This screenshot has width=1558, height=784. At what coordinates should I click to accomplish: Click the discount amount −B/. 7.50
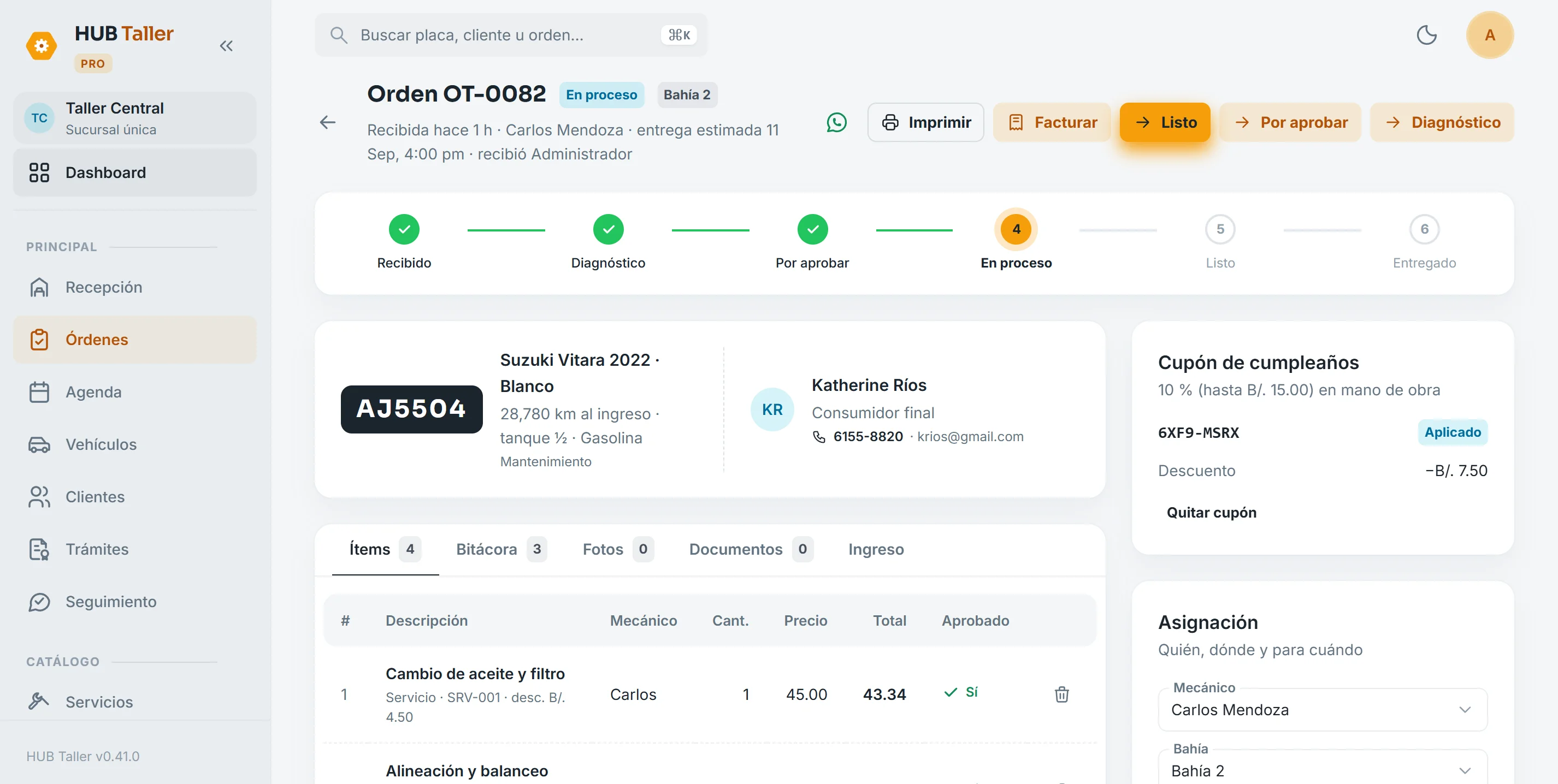click(1456, 471)
